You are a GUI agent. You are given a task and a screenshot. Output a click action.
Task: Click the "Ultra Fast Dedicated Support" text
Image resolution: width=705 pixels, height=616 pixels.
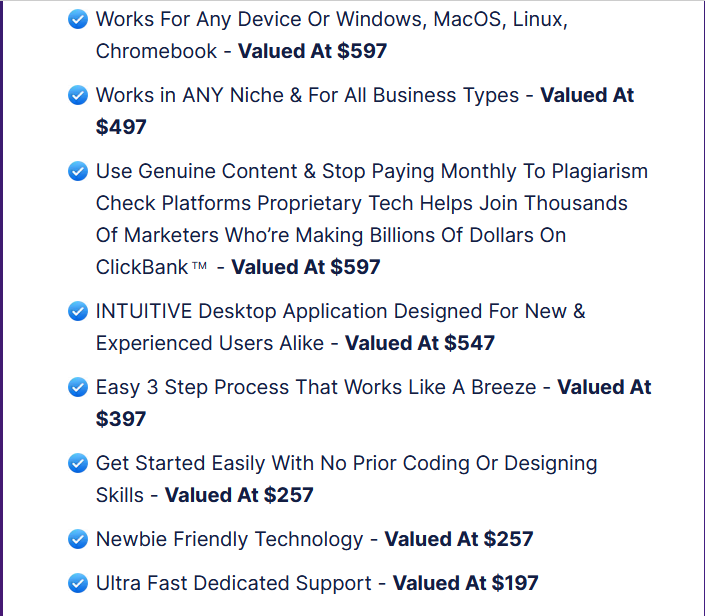[233, 583]
